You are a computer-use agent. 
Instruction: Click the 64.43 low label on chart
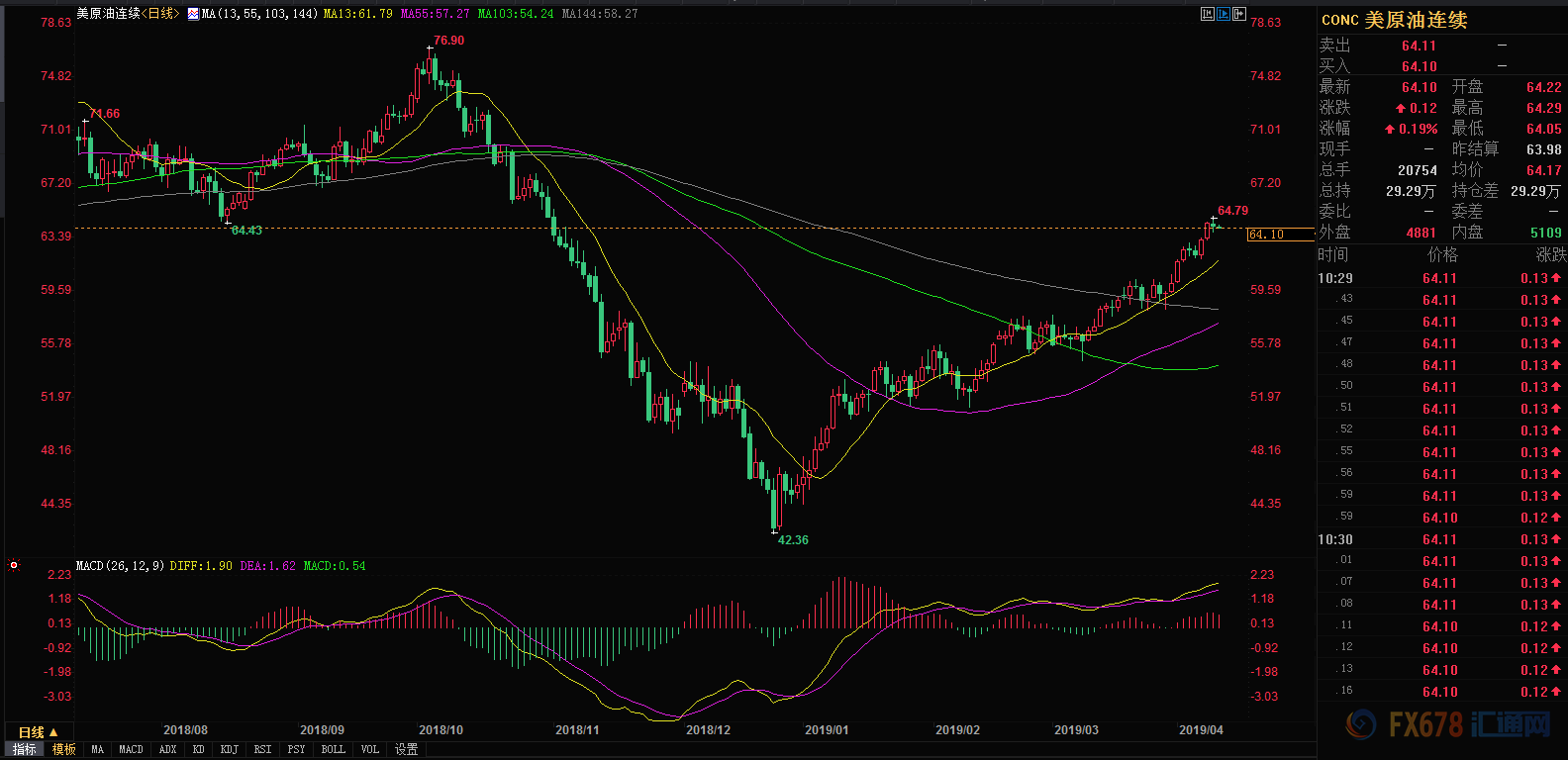(x=246, y=231)
